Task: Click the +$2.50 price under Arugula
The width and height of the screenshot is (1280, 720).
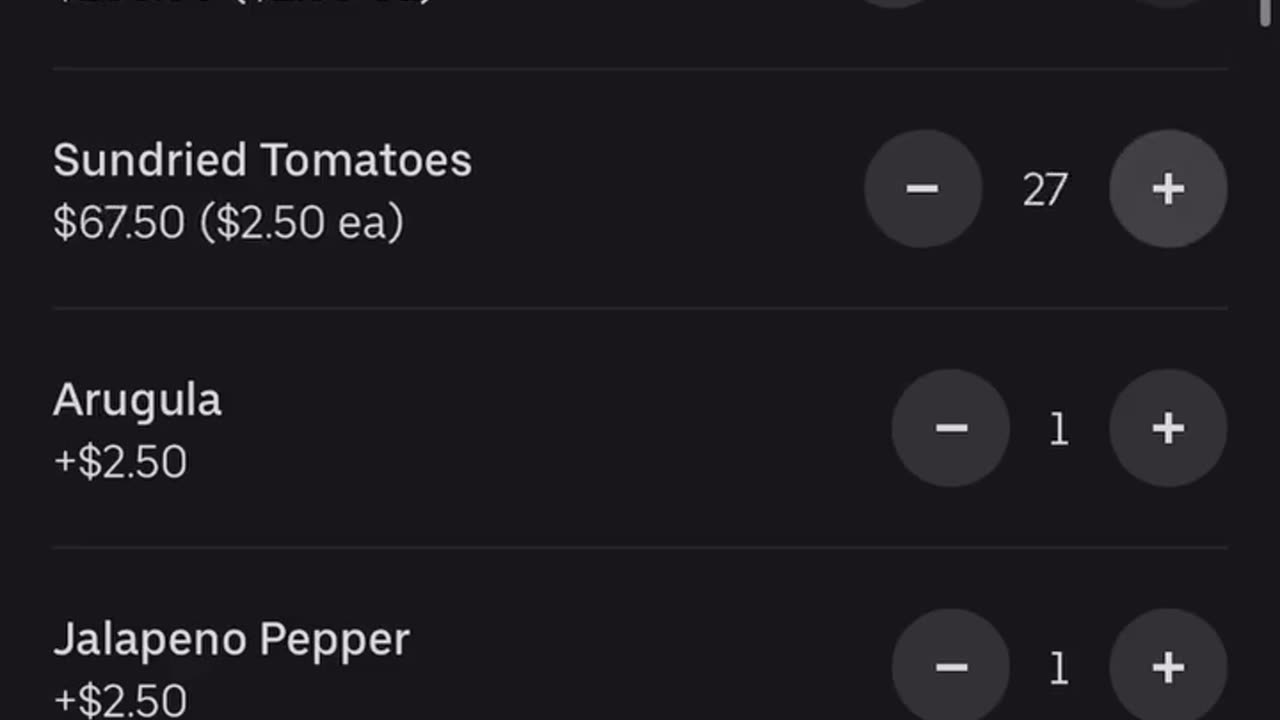Action: tap(120, 462)
